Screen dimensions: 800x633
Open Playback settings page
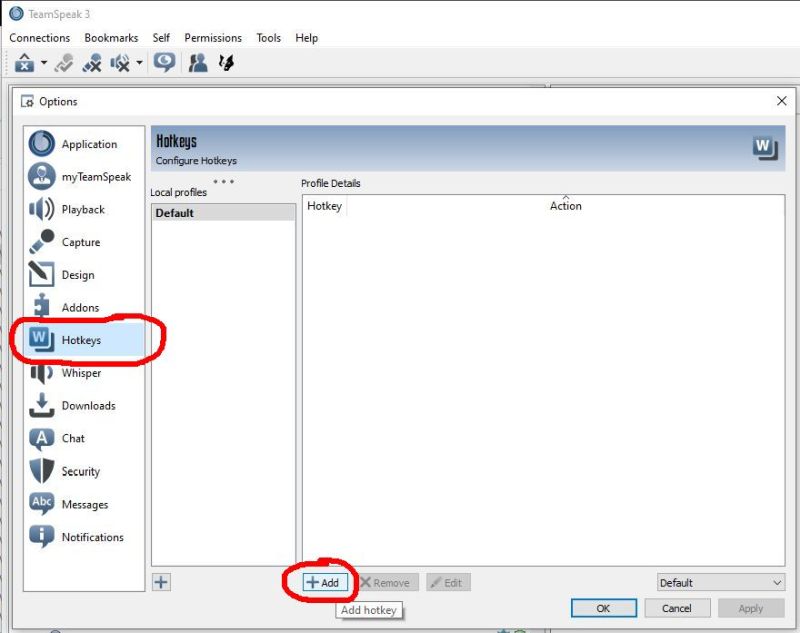click(x=84, y=209)
